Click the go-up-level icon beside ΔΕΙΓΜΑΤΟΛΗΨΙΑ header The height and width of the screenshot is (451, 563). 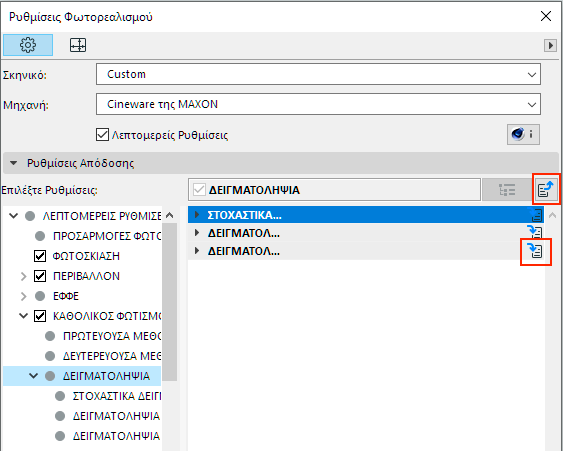click(x=546, y=189)
